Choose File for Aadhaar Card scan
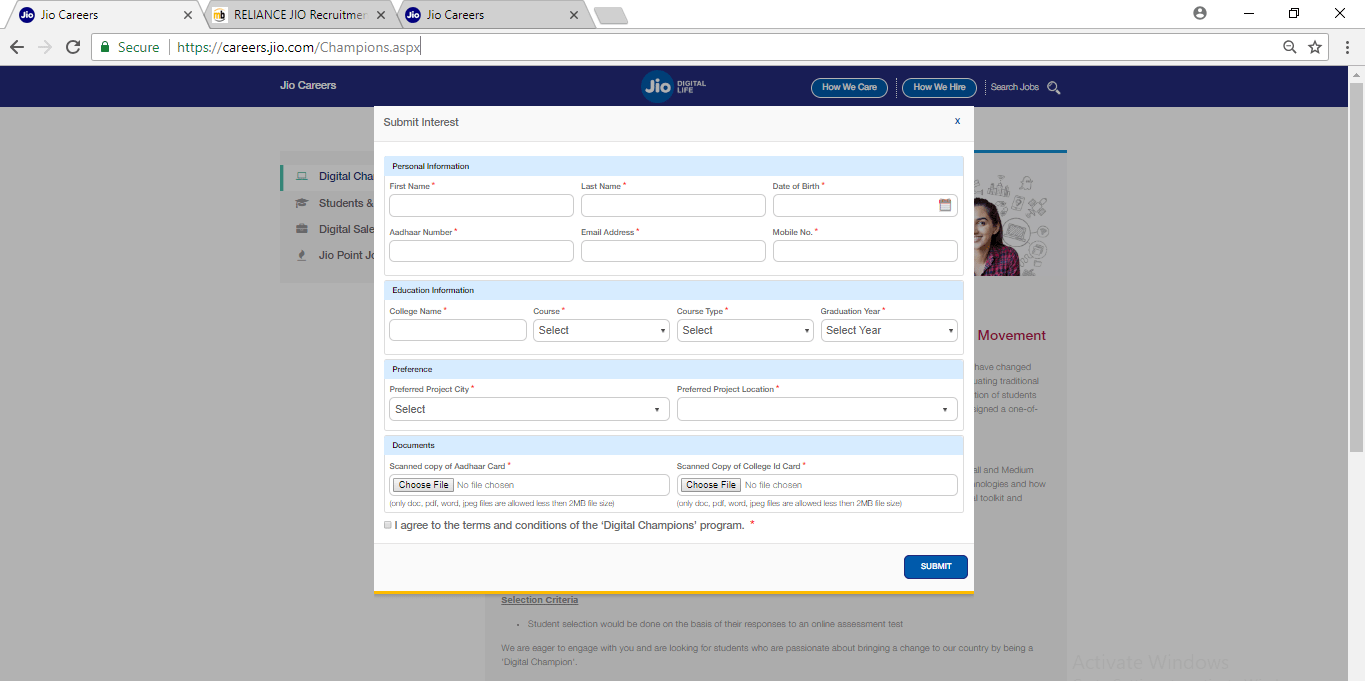Viewport: 1365px width, 681px height. pos(423,485)
